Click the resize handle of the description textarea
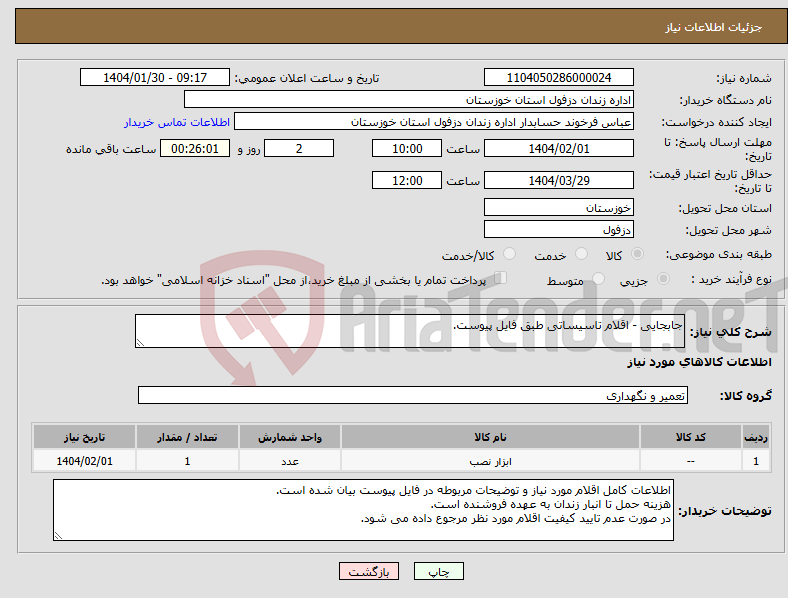Image resolution: width=788 pixels, height=598 pixels. point(140,343)
